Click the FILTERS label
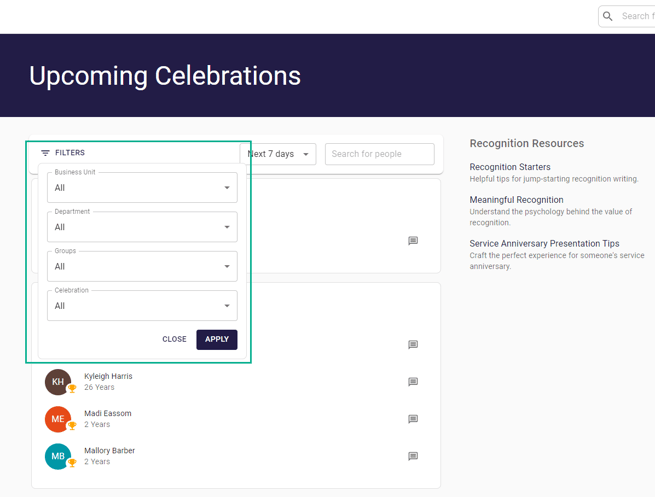 click(x=70, y=153)
